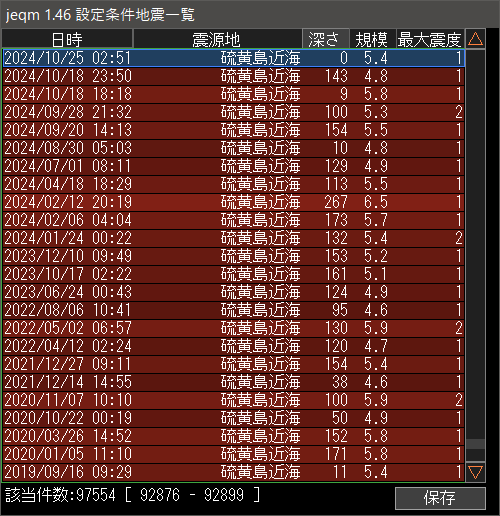Save the earthquake list with 保存 button

(440, 498)
